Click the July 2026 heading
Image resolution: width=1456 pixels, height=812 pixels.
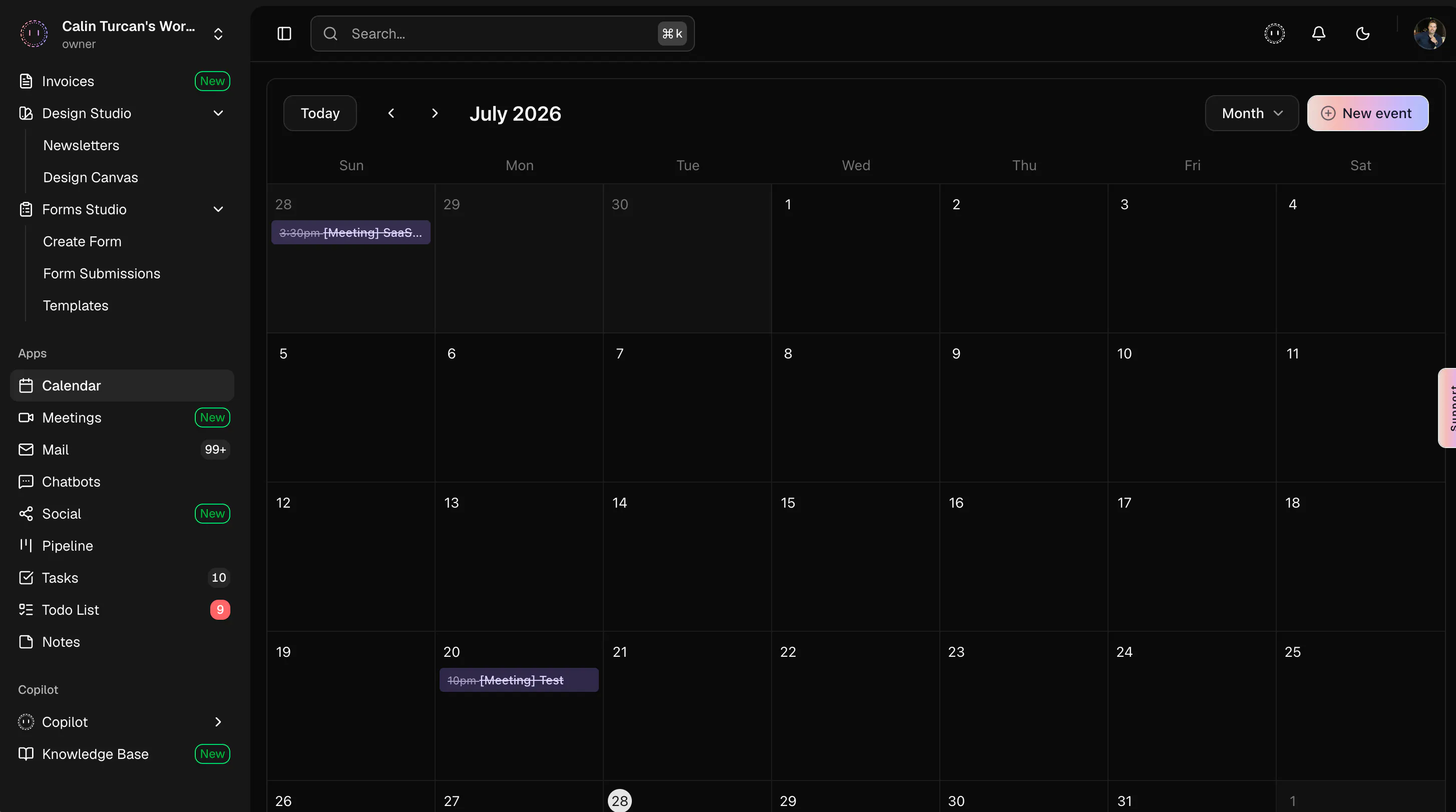click(x=516, y=114)
